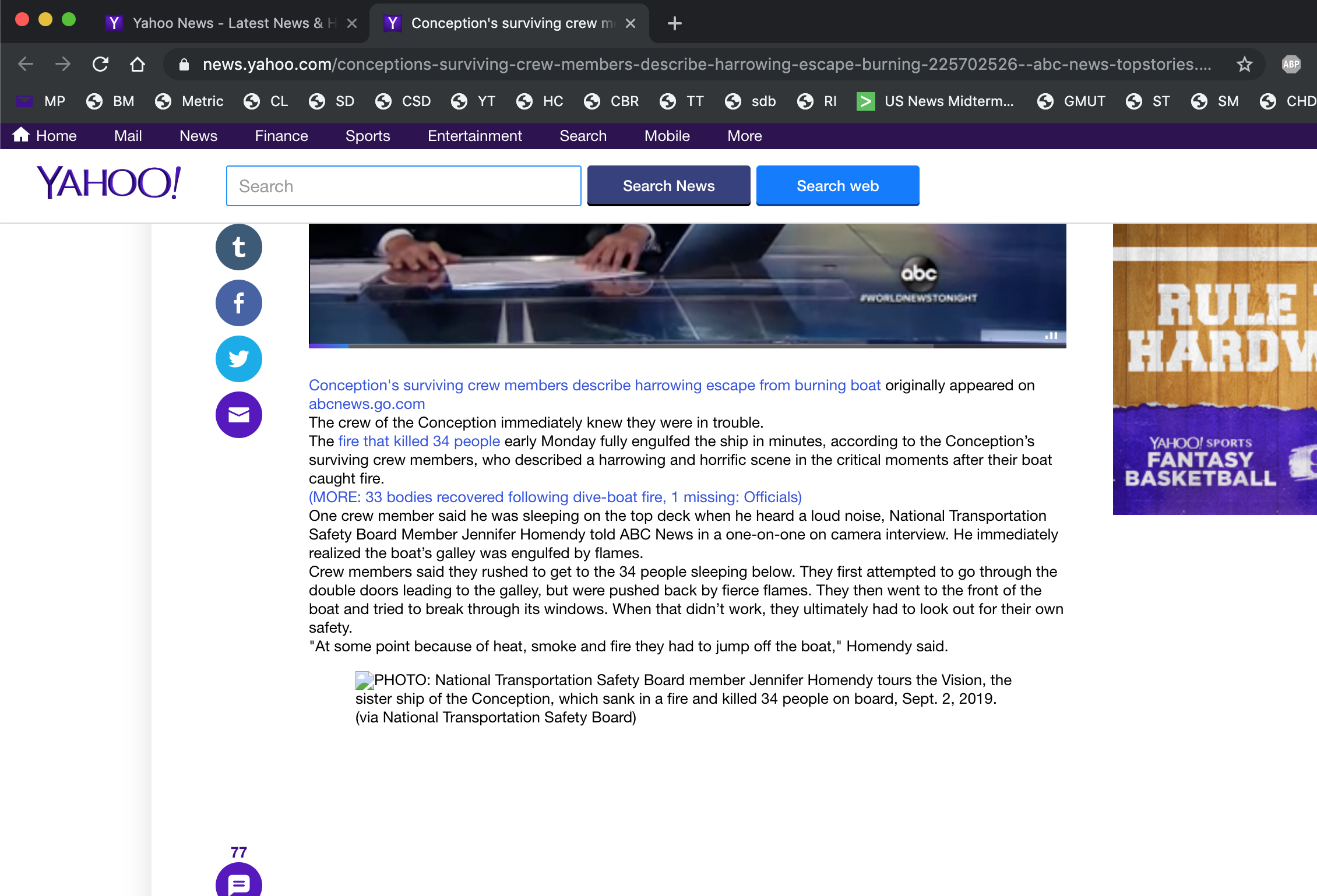Viewport: 1317px width, 896px height.
Task: Click the 77 comments count
Action: (x=239, y=852)
